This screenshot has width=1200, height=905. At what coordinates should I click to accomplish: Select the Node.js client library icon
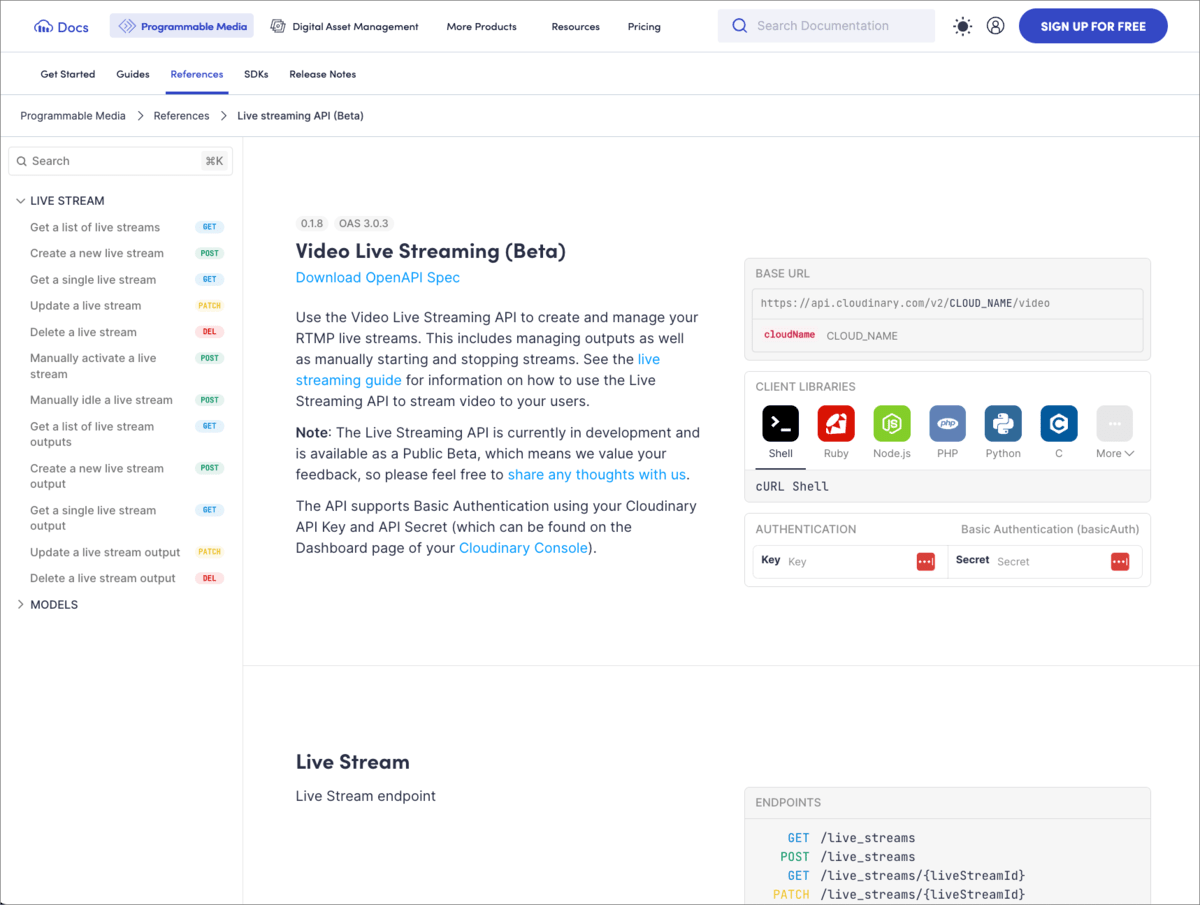click(x=892, y=423)
